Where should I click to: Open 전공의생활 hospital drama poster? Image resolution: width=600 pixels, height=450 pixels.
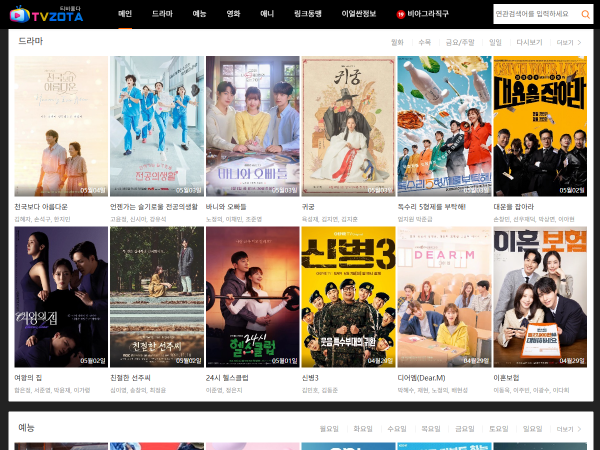point(157,126)
